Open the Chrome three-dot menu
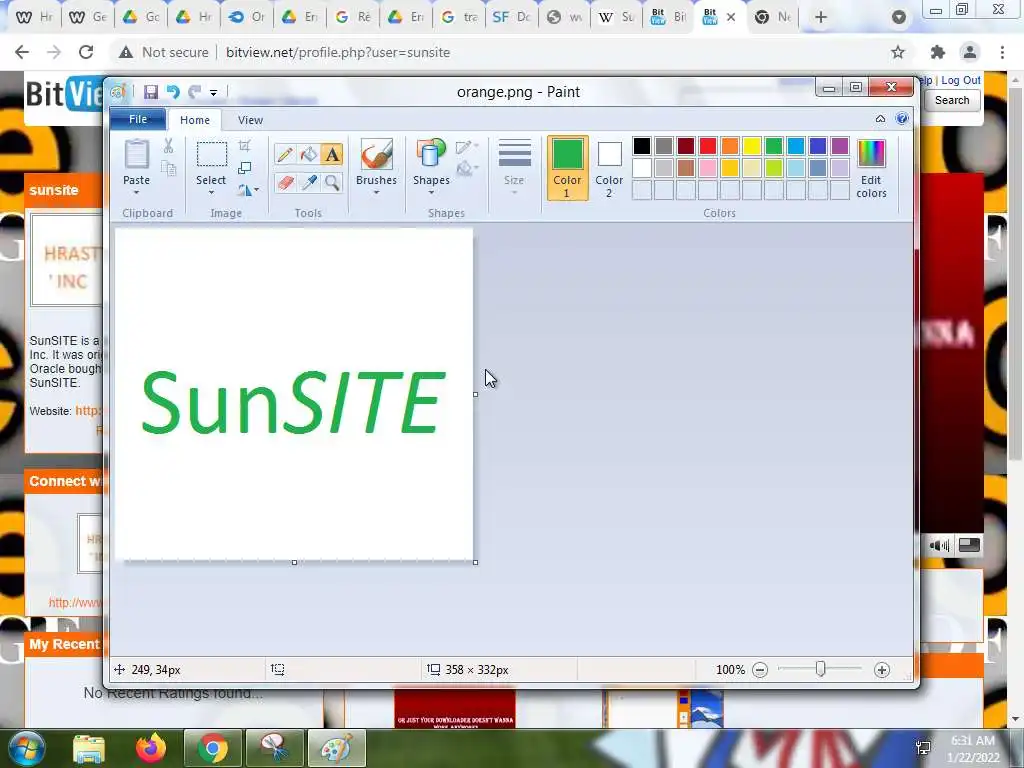 tap(1002, 52)
